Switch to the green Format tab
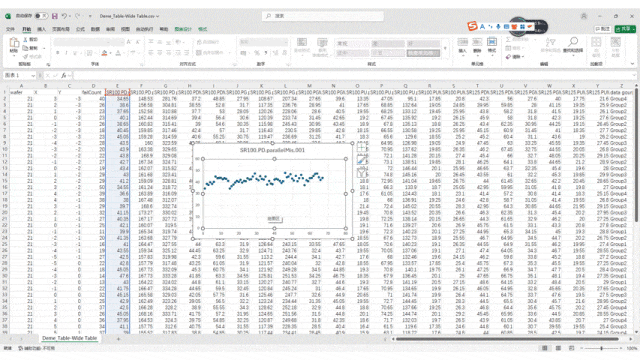This screenshot has height=360, width=640. [x=202, y=29]
